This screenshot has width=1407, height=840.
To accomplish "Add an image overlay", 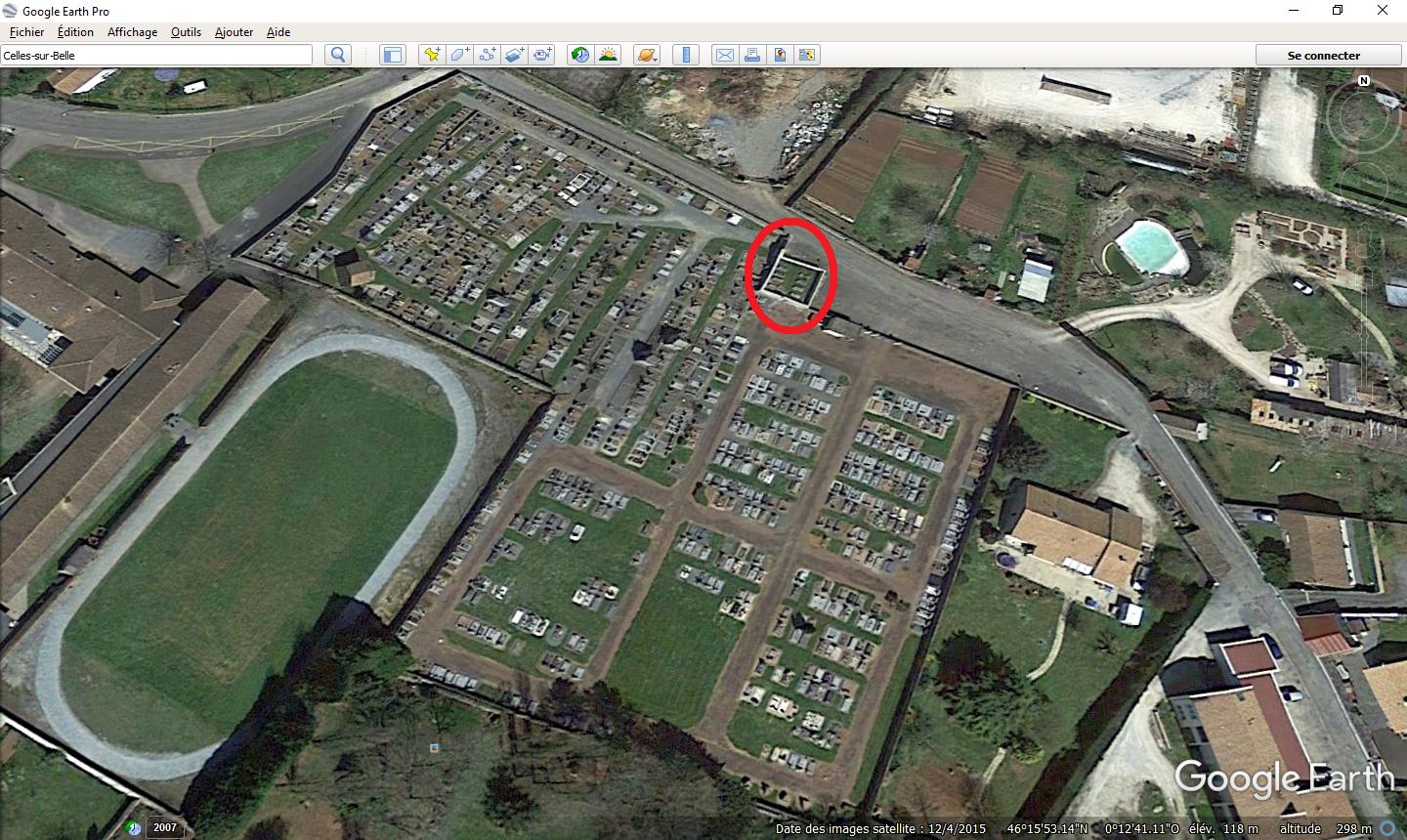I will coord(515,55).
